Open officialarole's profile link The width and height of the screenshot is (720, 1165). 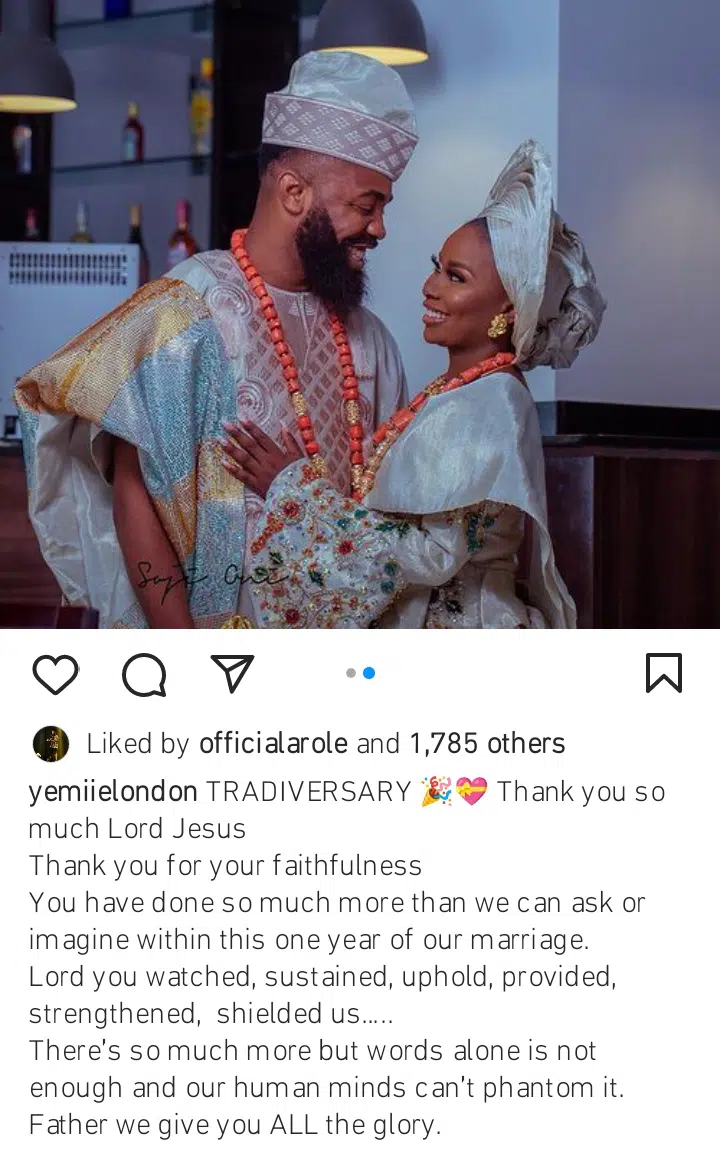(x=273, y=743)
